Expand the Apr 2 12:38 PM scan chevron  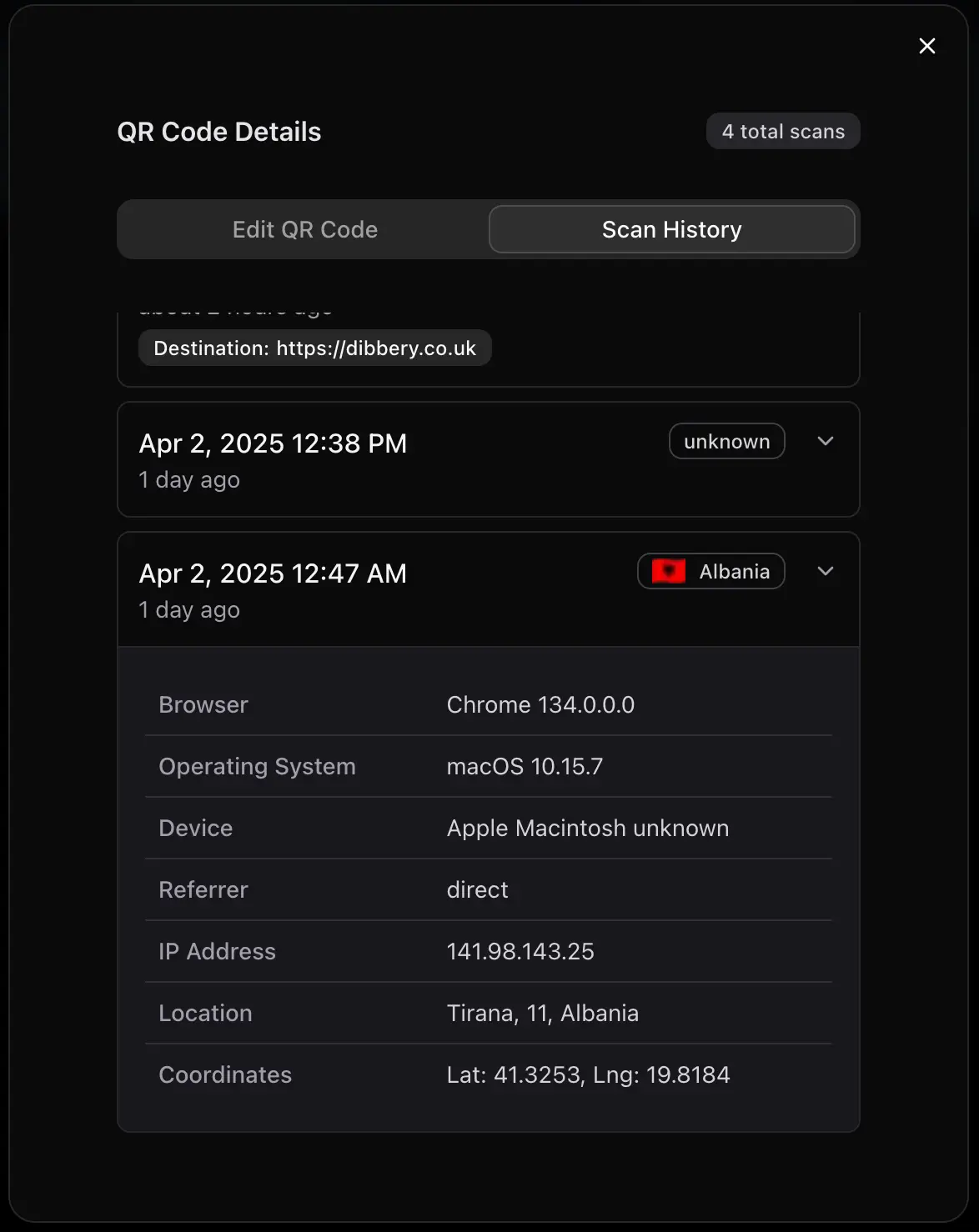tap(826, 441)
